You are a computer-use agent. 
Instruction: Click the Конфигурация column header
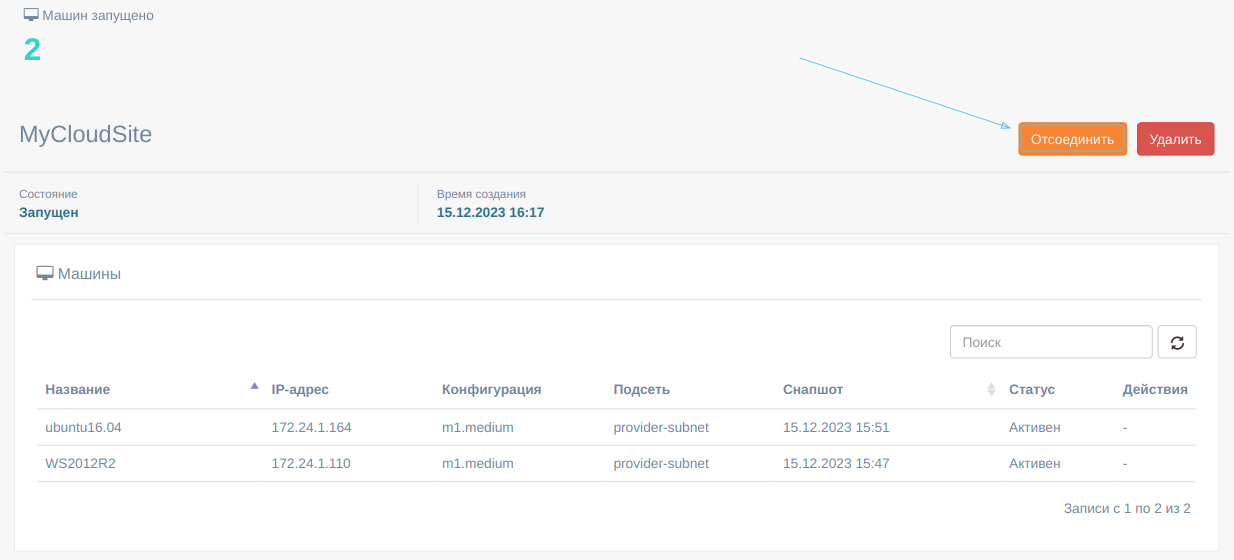coord(492,389)
